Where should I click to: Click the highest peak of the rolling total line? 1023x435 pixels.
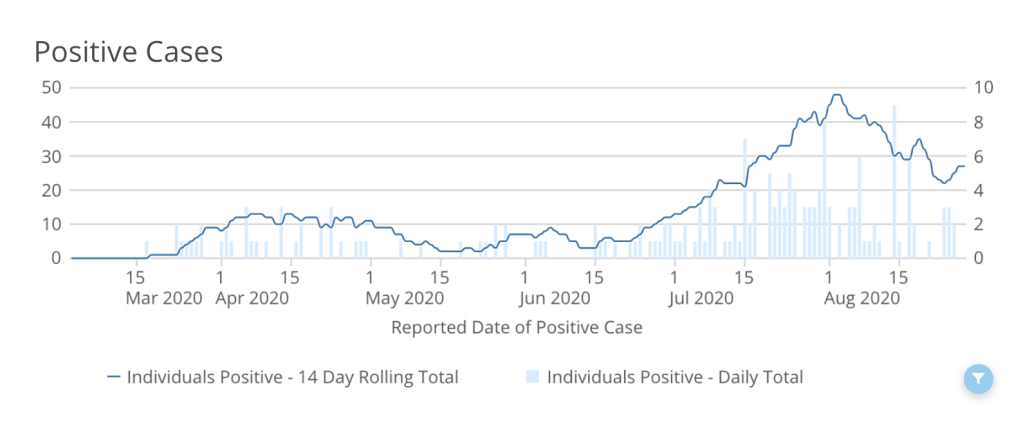(x=836, y=95)
